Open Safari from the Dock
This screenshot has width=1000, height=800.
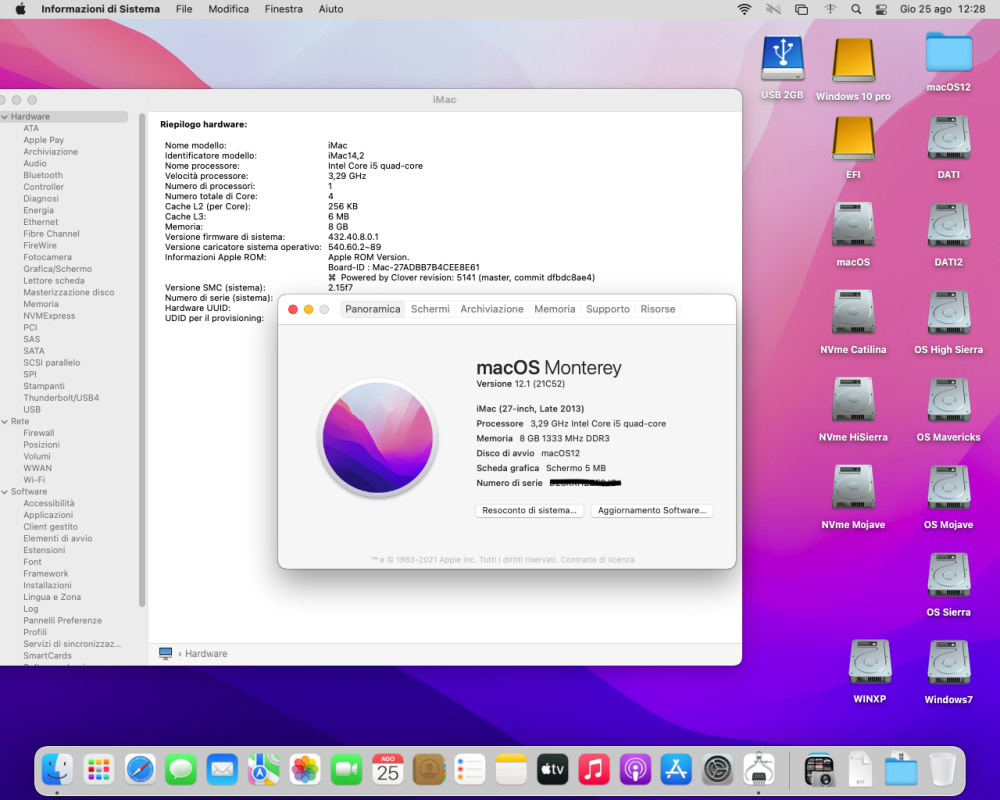[140, 769]
